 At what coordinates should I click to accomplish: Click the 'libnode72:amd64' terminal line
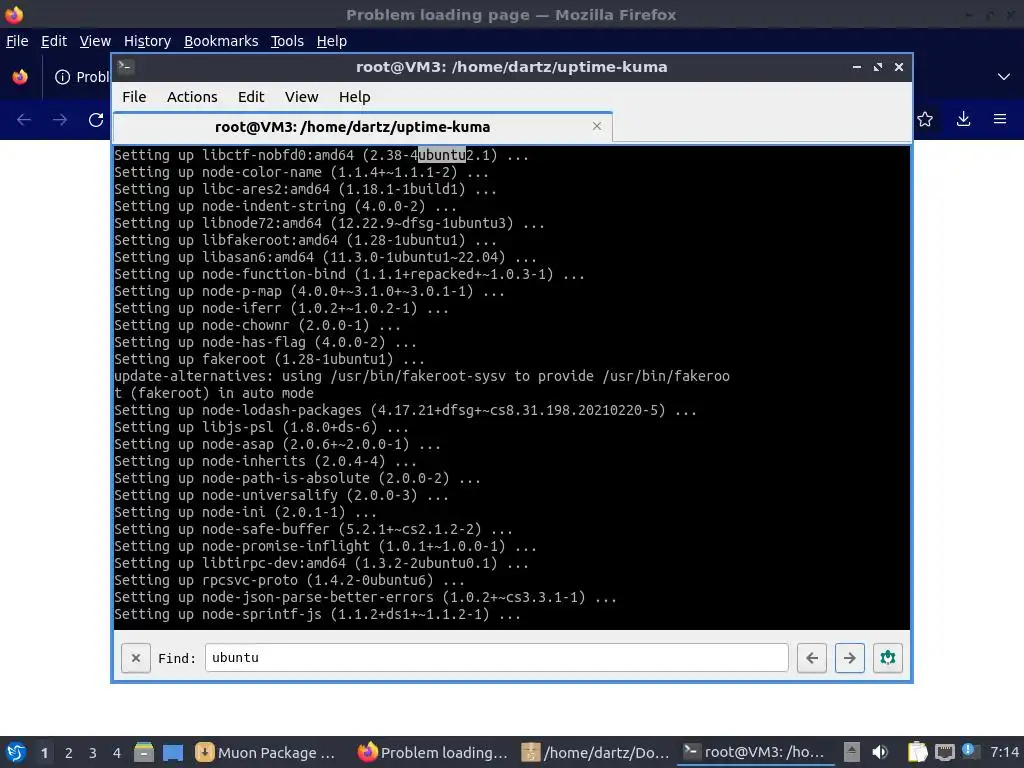point(329,223)
